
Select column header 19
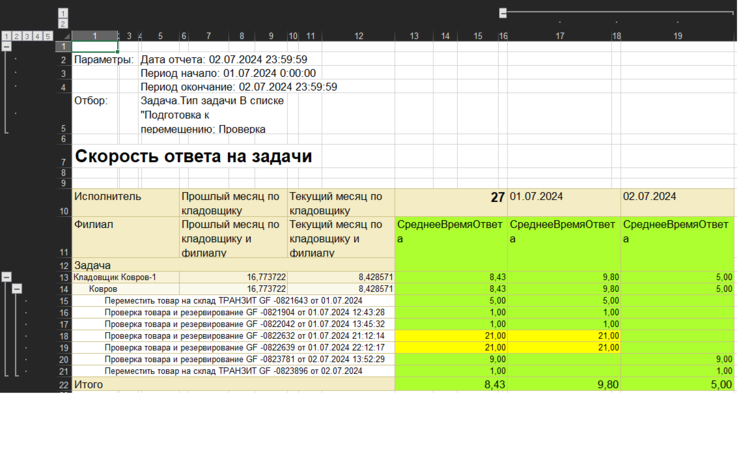(x=678, y=36)
